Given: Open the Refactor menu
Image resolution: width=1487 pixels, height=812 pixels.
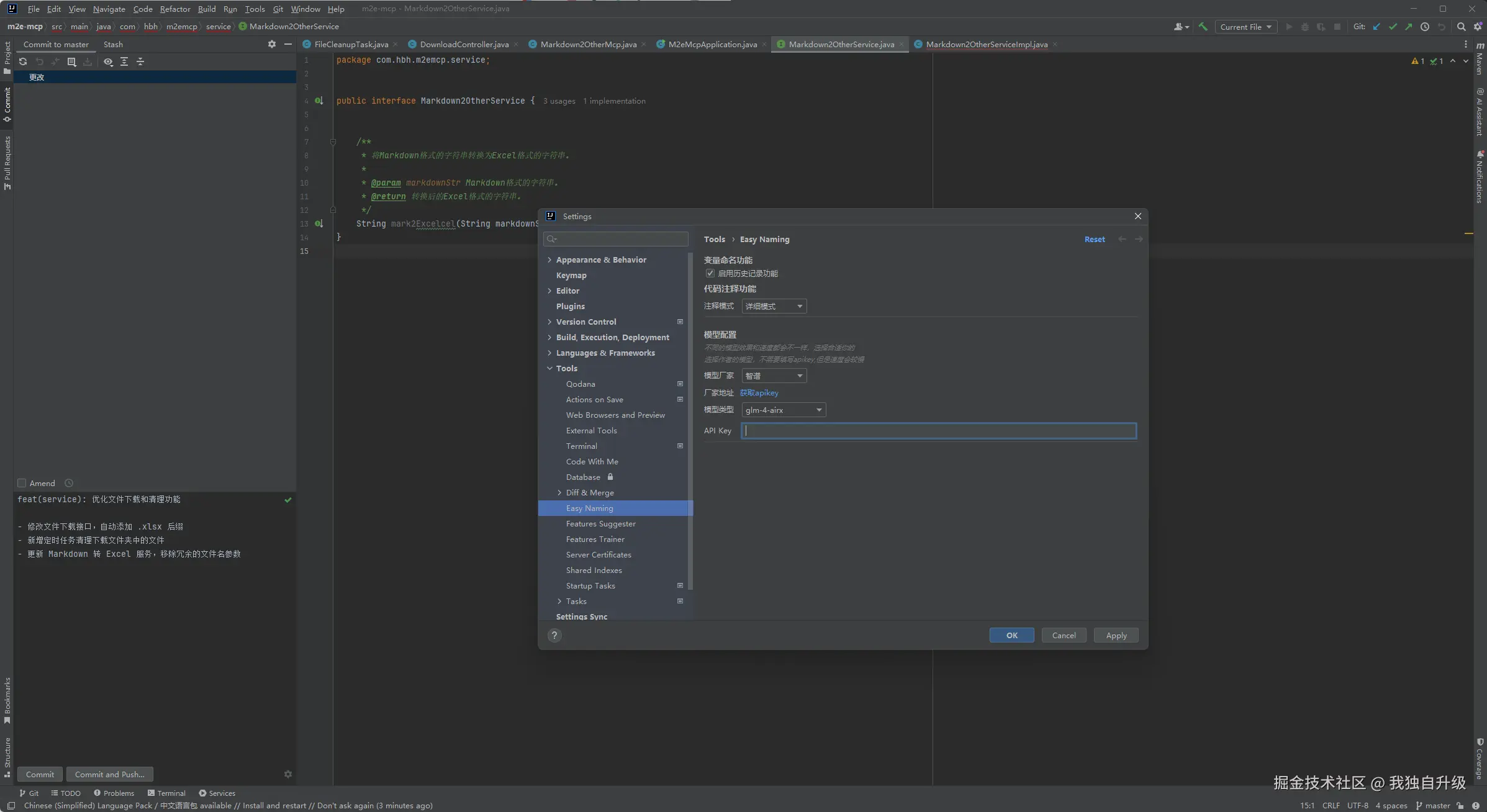Looking at the screenshot, I should tap(175, 9).
